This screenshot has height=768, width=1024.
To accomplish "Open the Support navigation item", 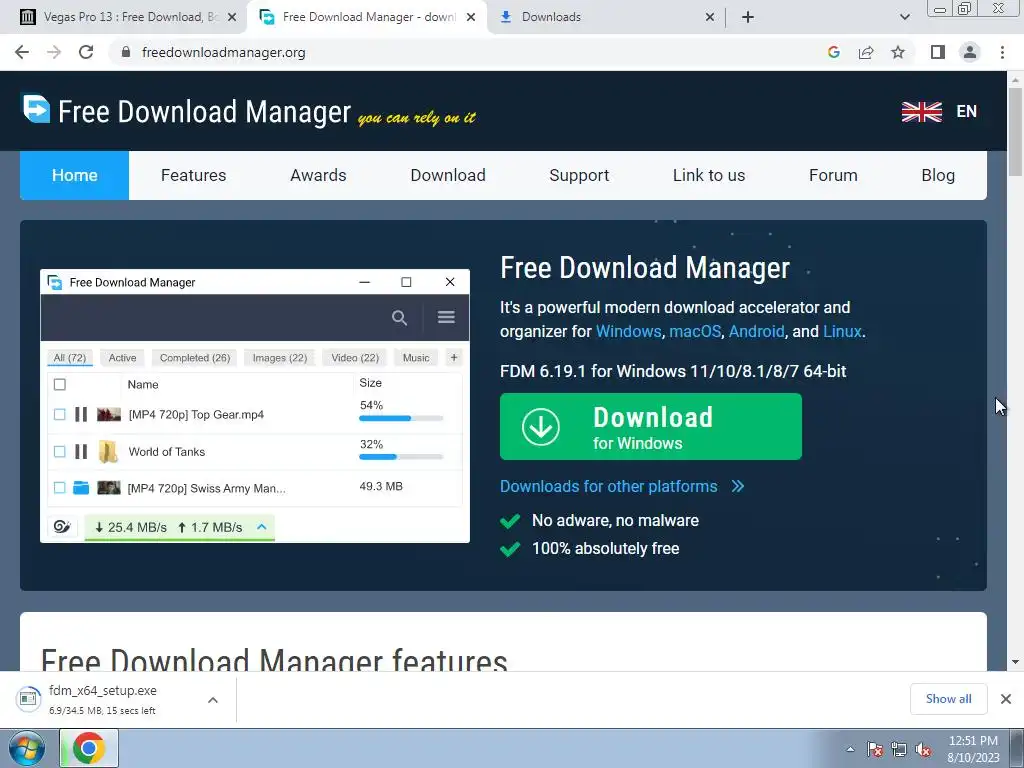I will point(579,175).
